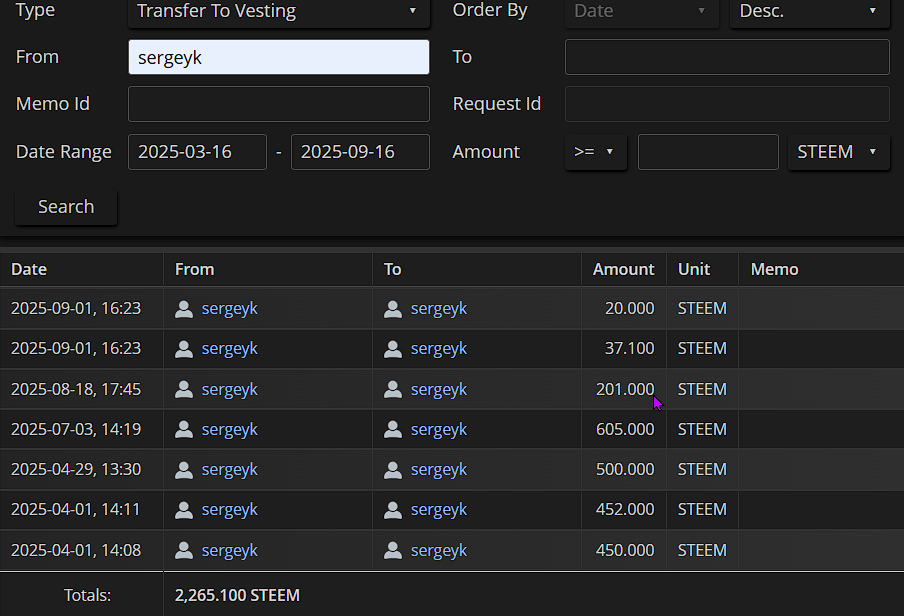Open To sergeyk link in 500.000 row
The height and width of the screenshot is (616, 904).
[x=439, y=469]
